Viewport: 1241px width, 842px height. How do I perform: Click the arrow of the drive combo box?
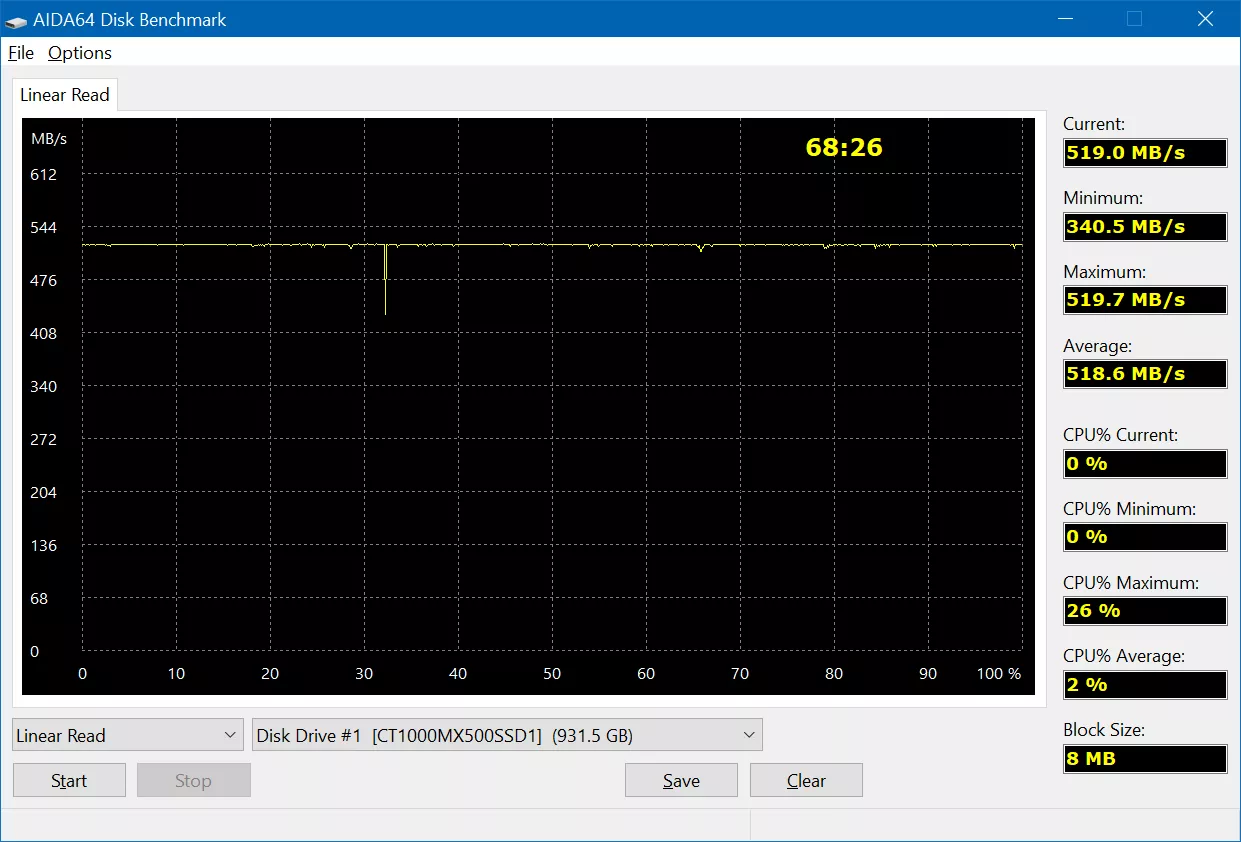point(749,736)
